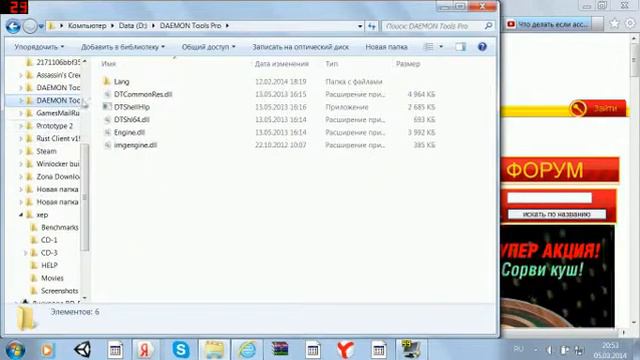Image resolution: width=640 pixels, height=360 pixels.
Task: Expand the Zona Downloads tree folder
Action: pyautogui.click(x=21, y=176)
